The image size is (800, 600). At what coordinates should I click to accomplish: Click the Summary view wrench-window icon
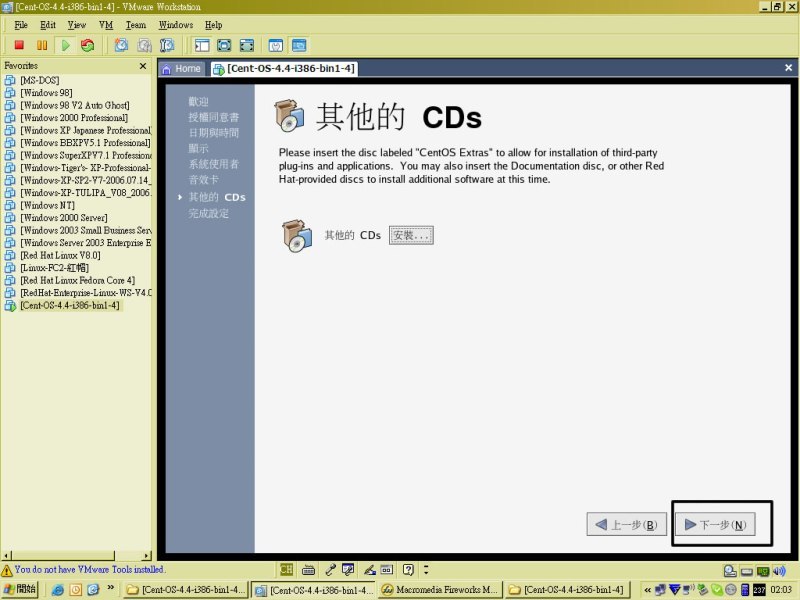(x=276, y=45)
